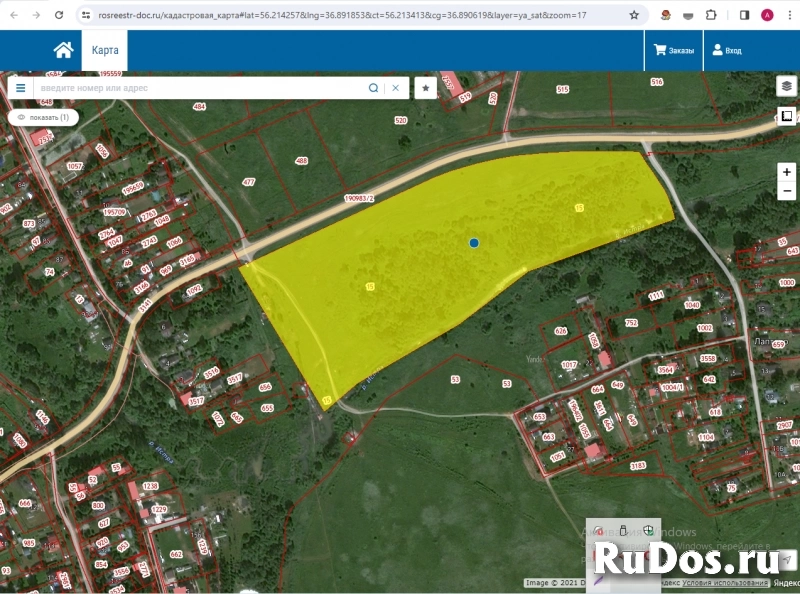This screenshot has width=800, height=594.
Task: Click the home icon in site header
Action: [x=63, y=50]
